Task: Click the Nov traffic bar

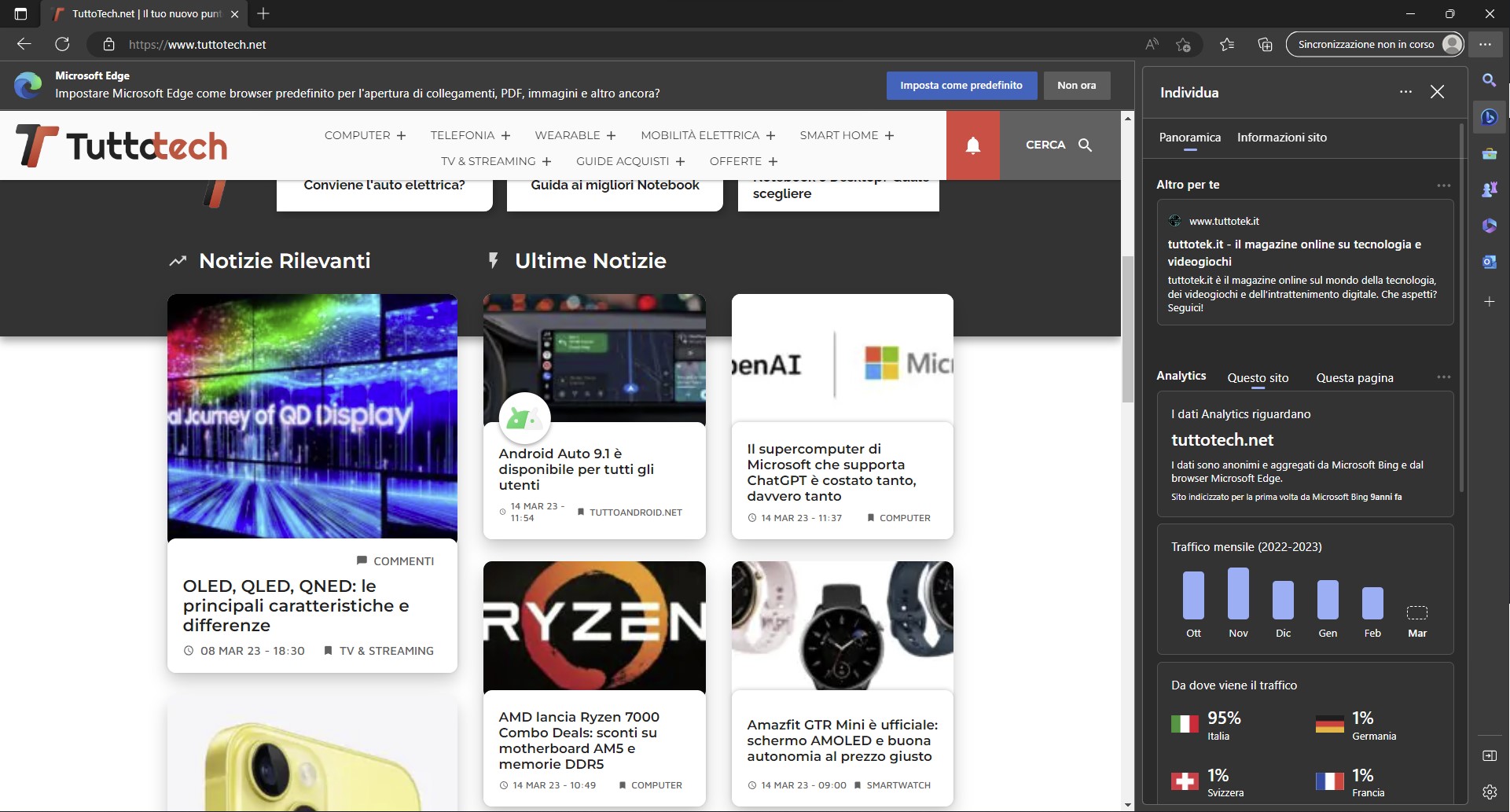Action: (1238, 593)
